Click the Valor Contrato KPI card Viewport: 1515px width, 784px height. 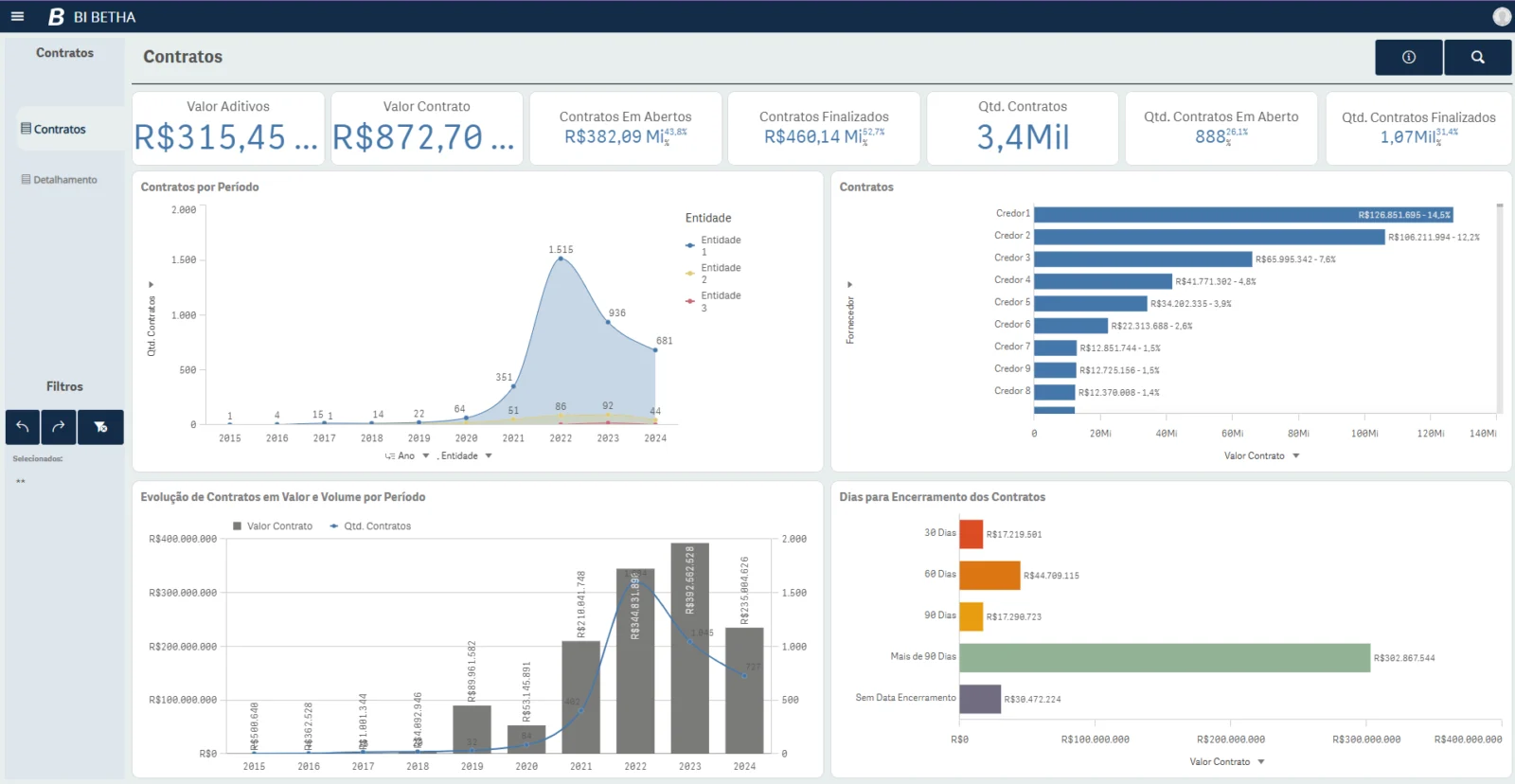426,128
